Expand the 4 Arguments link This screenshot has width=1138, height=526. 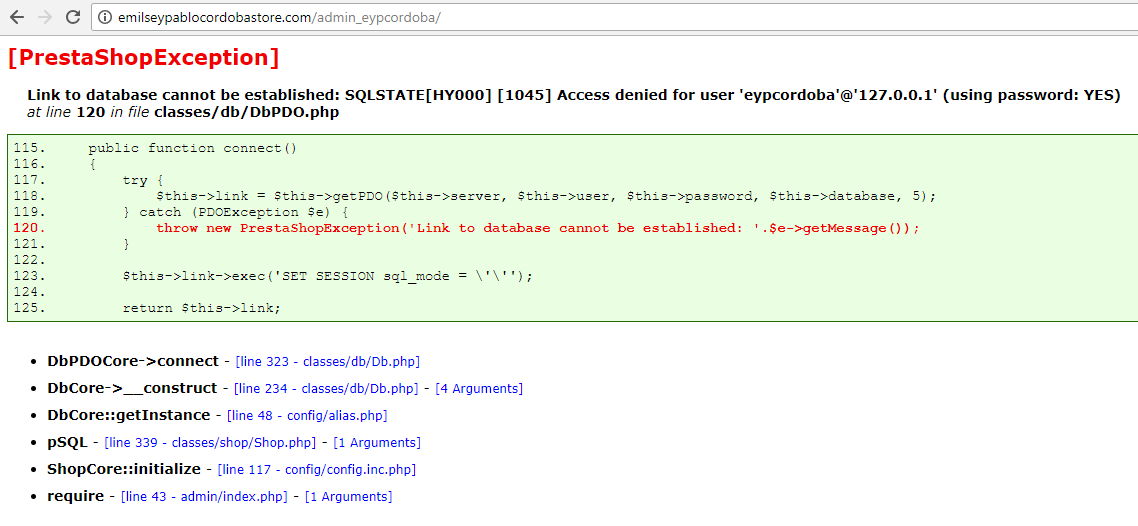pyautogui.click(x=479, y=388)
